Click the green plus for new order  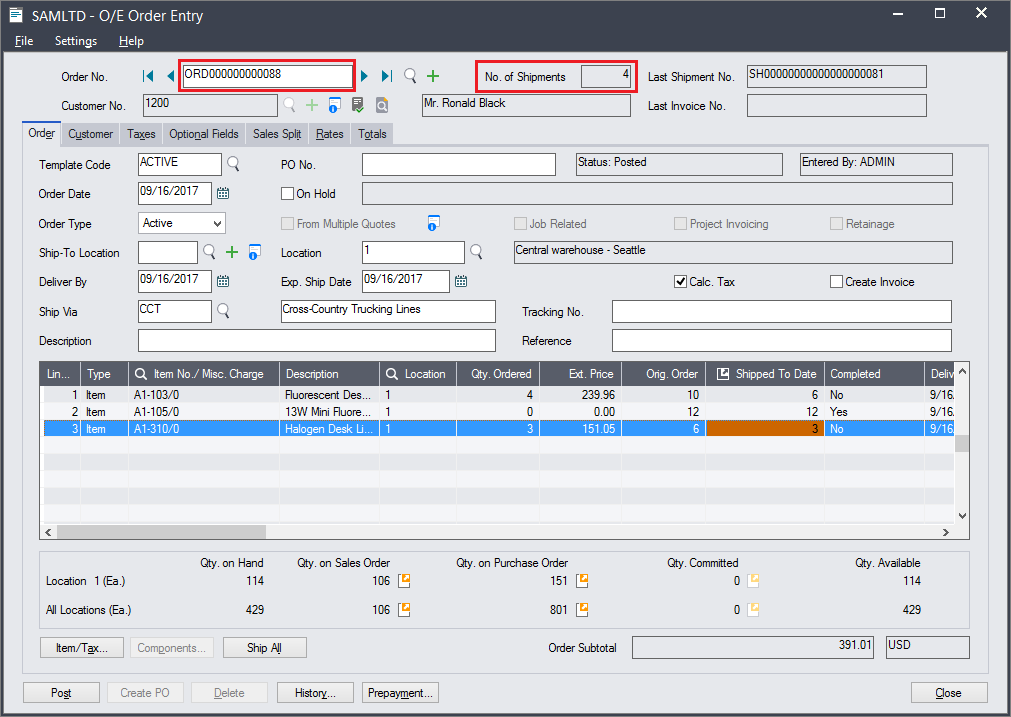tap(433, 76)
